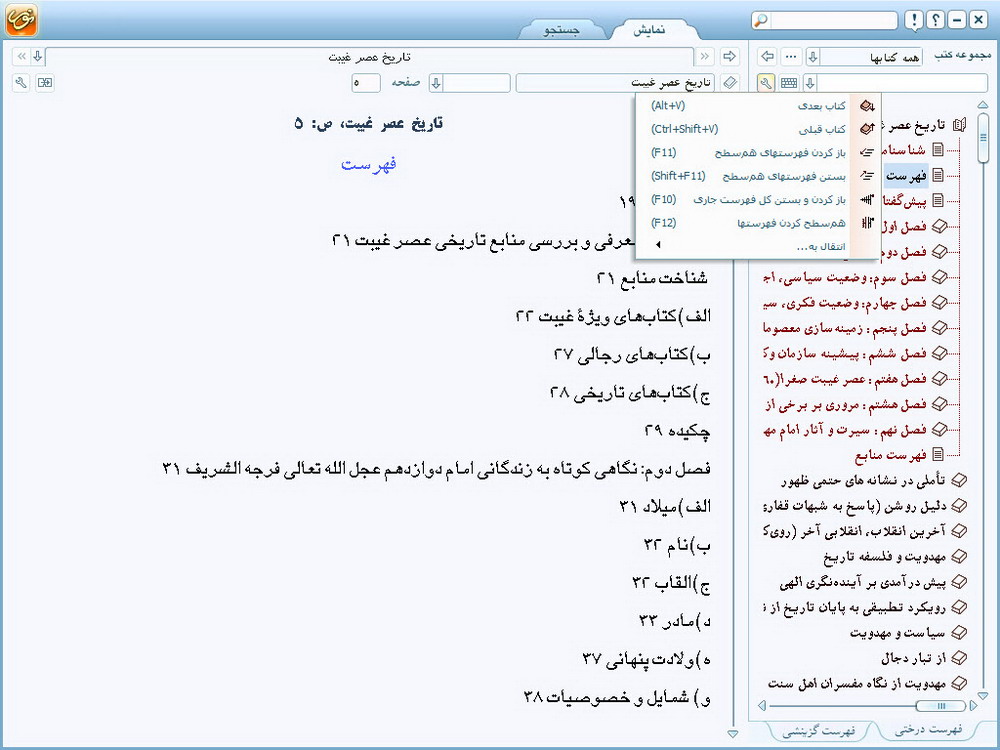The width and height of the screenshot is (1000, 750).
Task: Click the text line الف)میلاد ۳۱
Action: pyautogui.click(x=665, y=507)
